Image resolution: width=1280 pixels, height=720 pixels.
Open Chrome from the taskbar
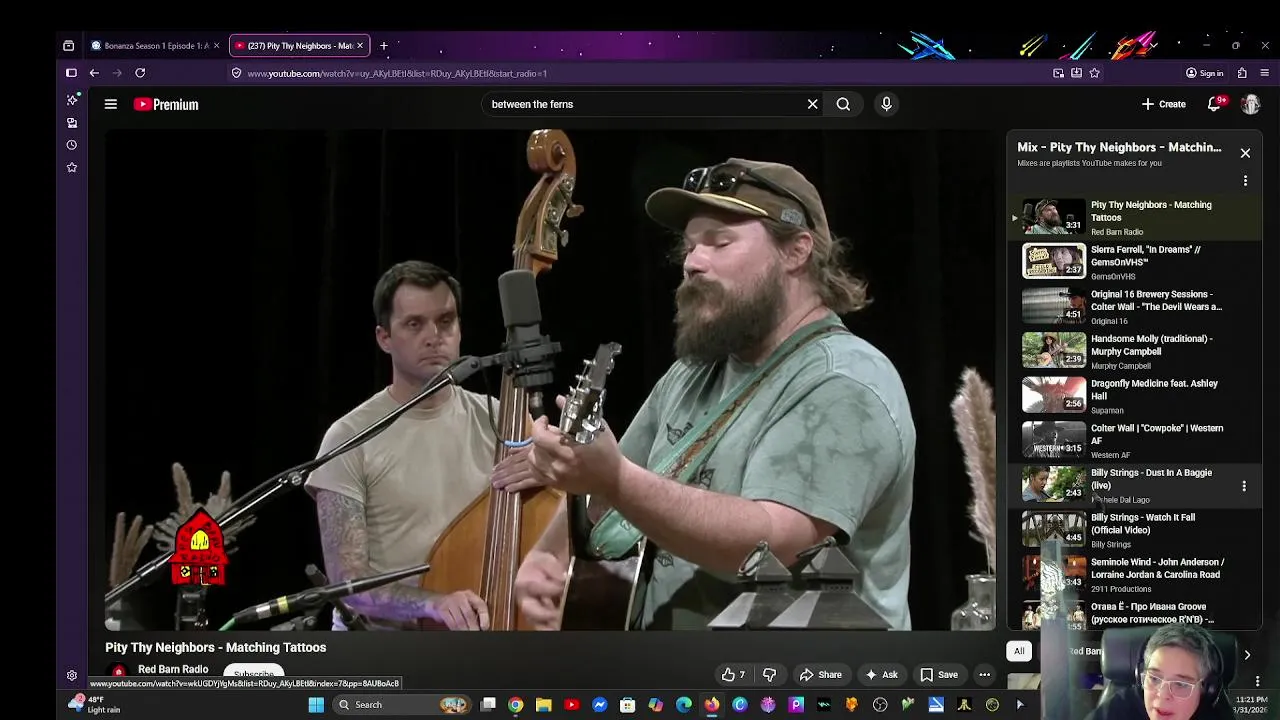[515, 705]
